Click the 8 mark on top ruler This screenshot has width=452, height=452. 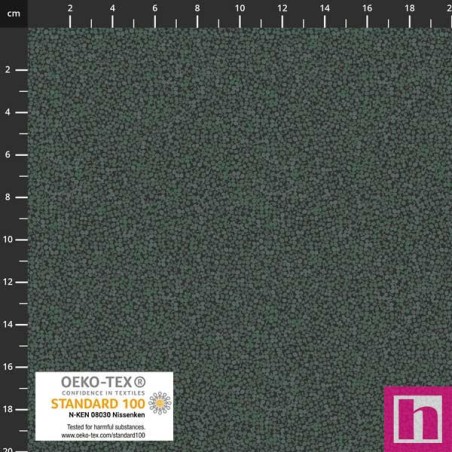(197, 8)
